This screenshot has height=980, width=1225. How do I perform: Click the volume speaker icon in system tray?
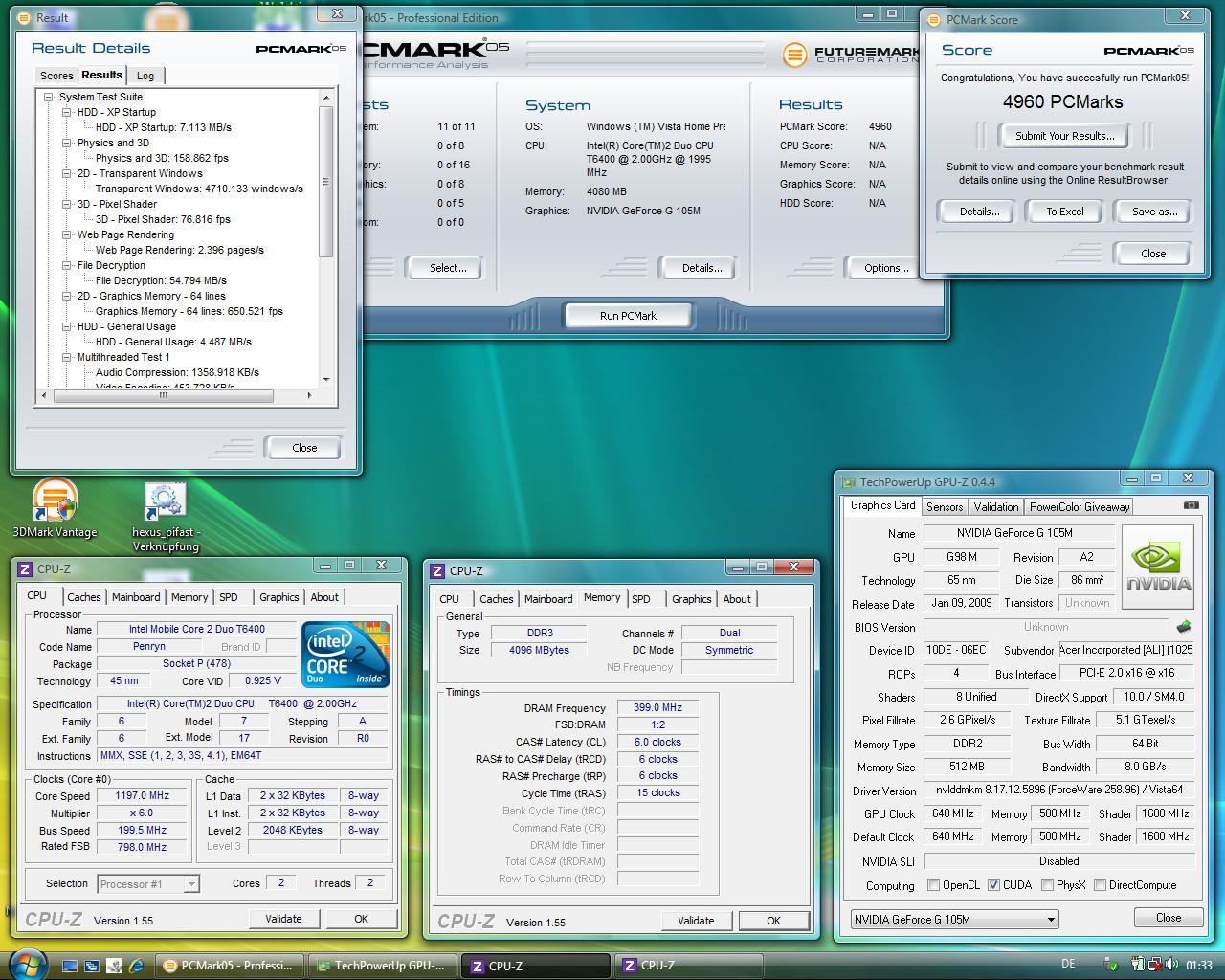[x=1172, y=965]
